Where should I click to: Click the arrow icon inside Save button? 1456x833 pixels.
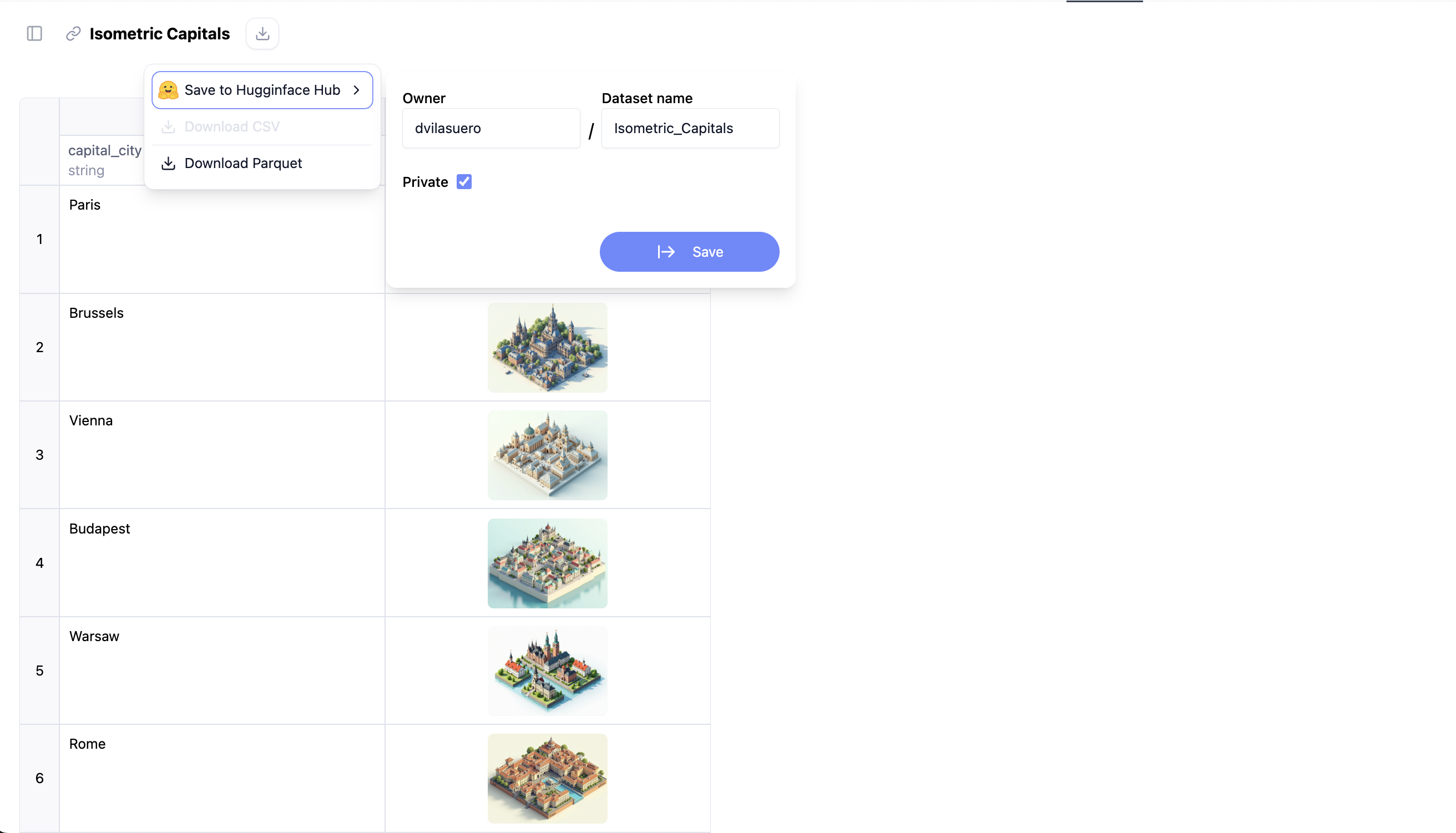pyautogui.click(x=666, y=252)
